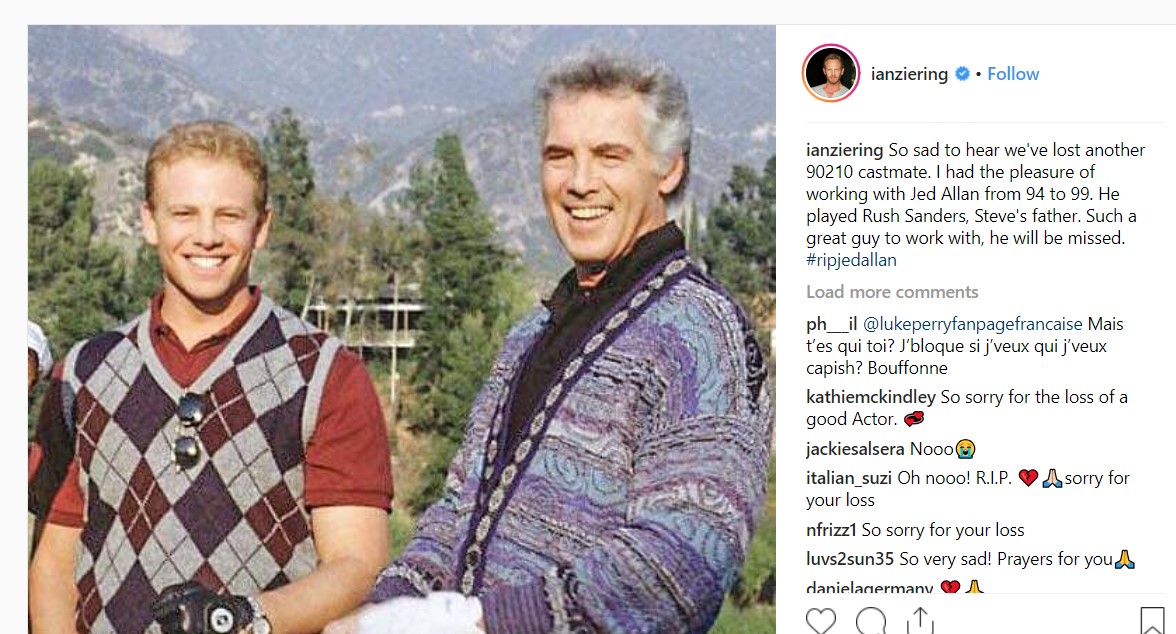The height and width of the screenshot is (634, 1176).
Task: Visit ph__il commenter profile
Action: point(832,324)
